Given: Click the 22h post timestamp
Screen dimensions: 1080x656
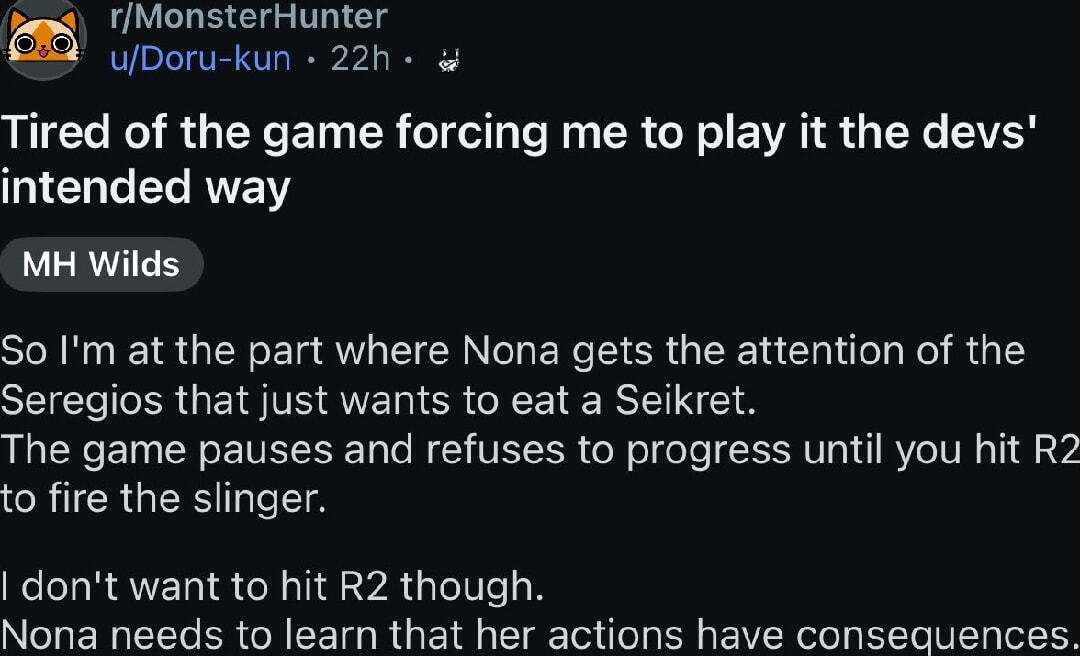Looking at the screenshot, I should [360, 59].
